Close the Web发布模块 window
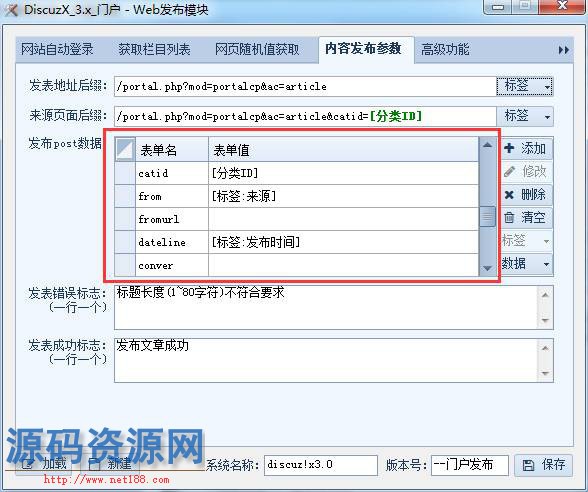The image size is (588, 492). 562,6
